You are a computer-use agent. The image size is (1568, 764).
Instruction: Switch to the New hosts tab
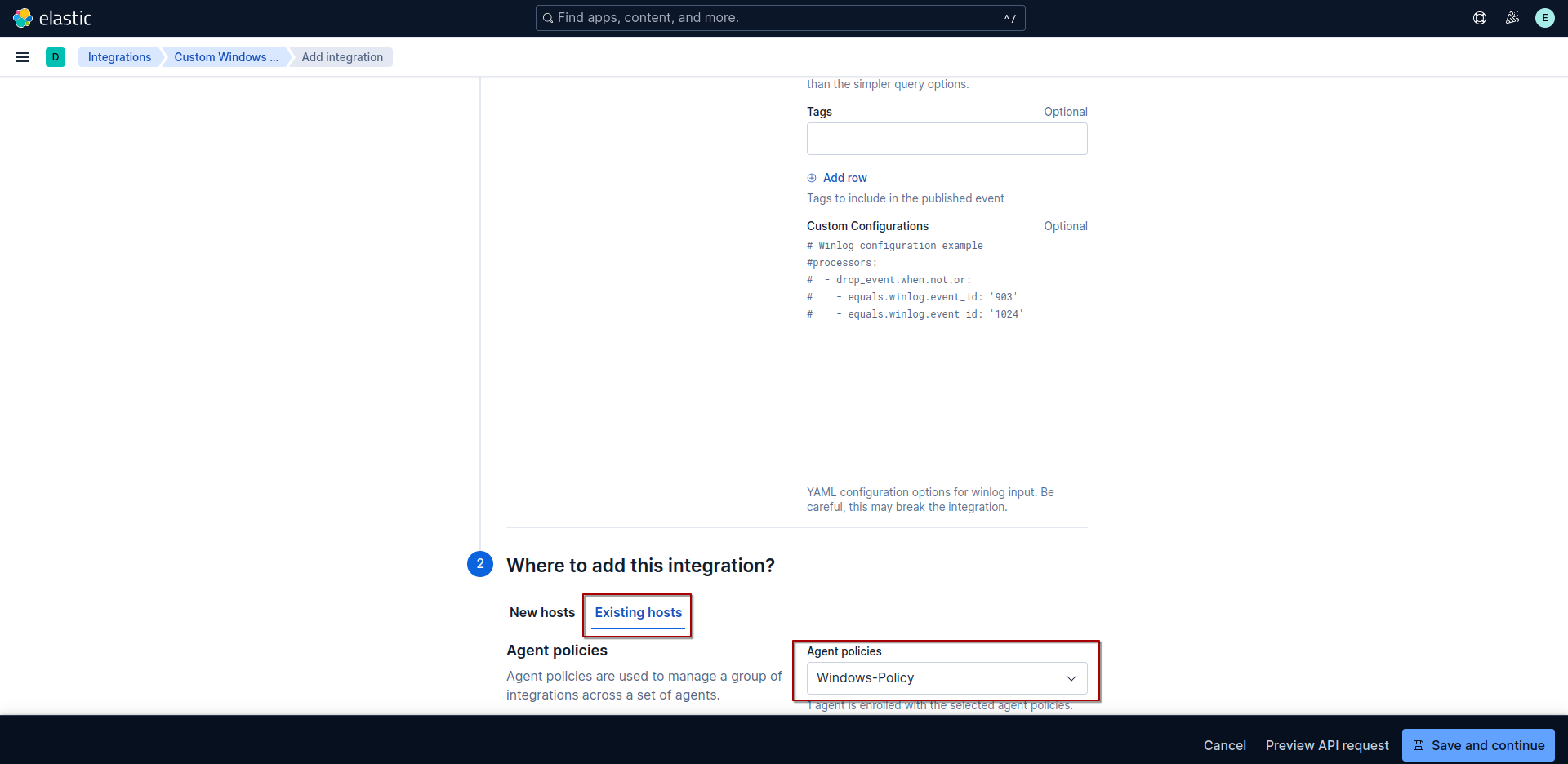(x=542, y=612)
